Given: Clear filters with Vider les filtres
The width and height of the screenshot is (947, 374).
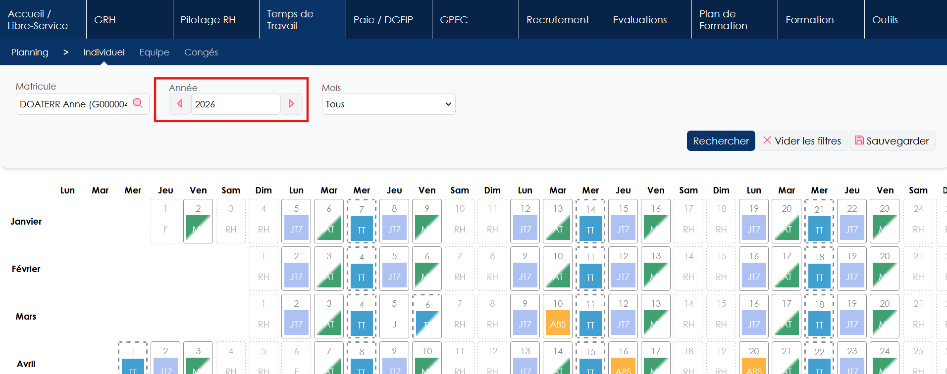Looking at the screenshot, I should [802, 141].
